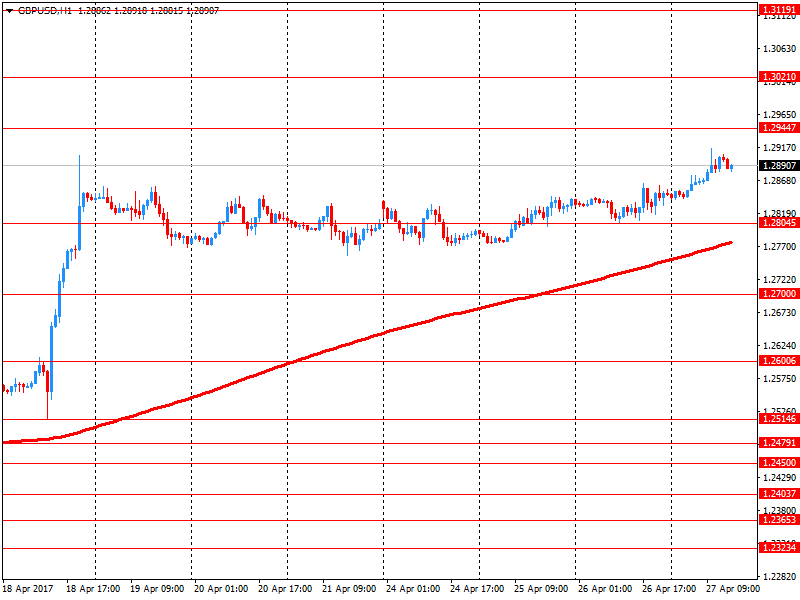The image size is (800, 600).
Task: Open the chart menu triangle beside GBPUSD,H1
Action: 9,11
